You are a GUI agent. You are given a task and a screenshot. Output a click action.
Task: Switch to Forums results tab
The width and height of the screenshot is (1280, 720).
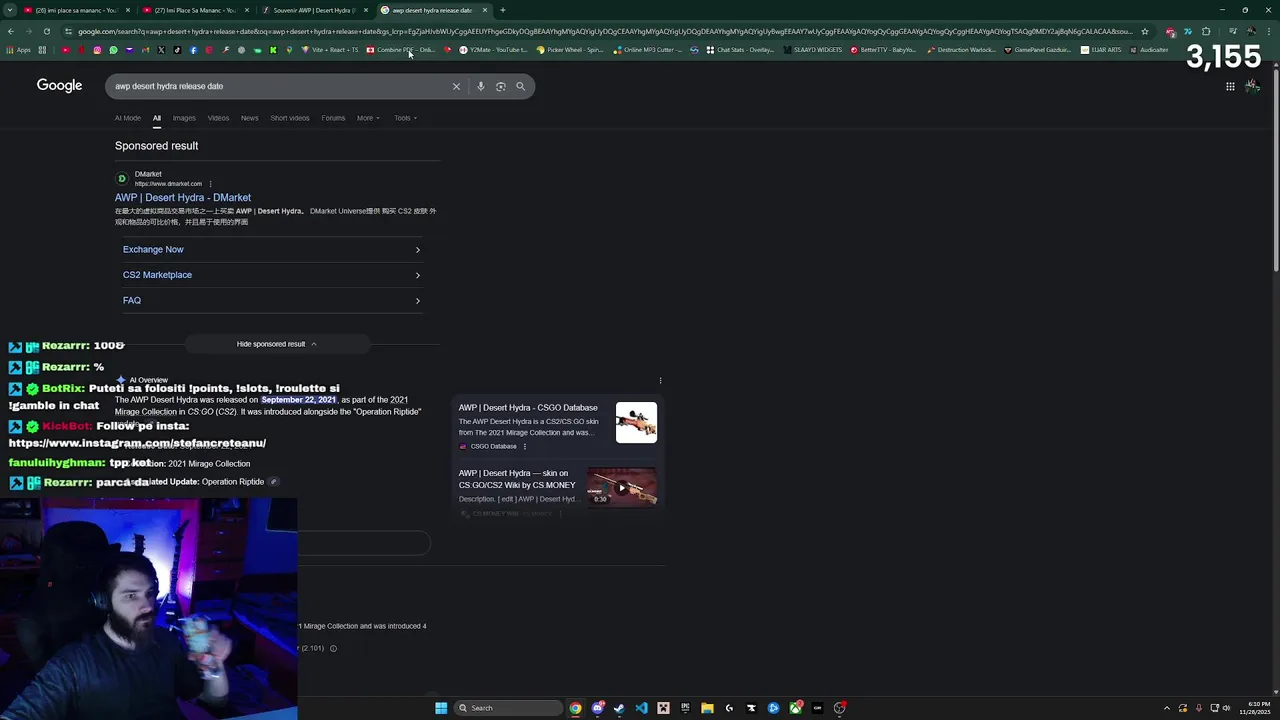click(x=333, y=118)
